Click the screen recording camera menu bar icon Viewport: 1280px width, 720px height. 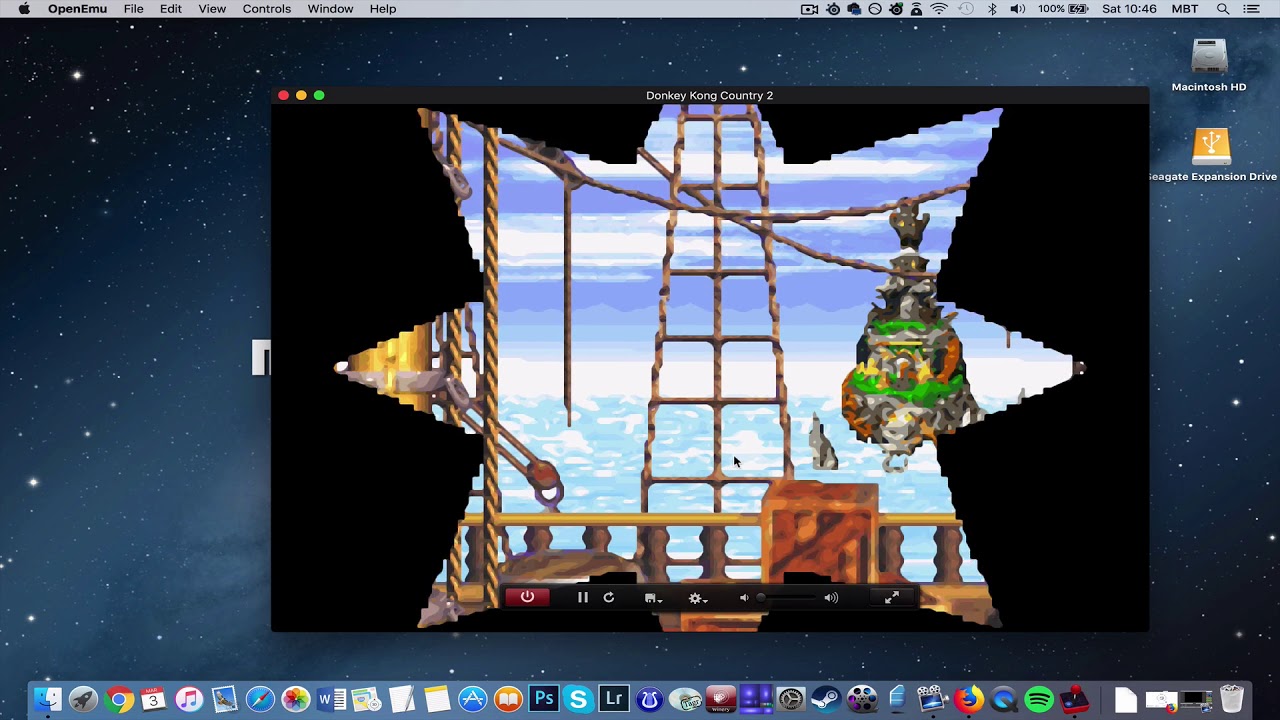point(810,9)
